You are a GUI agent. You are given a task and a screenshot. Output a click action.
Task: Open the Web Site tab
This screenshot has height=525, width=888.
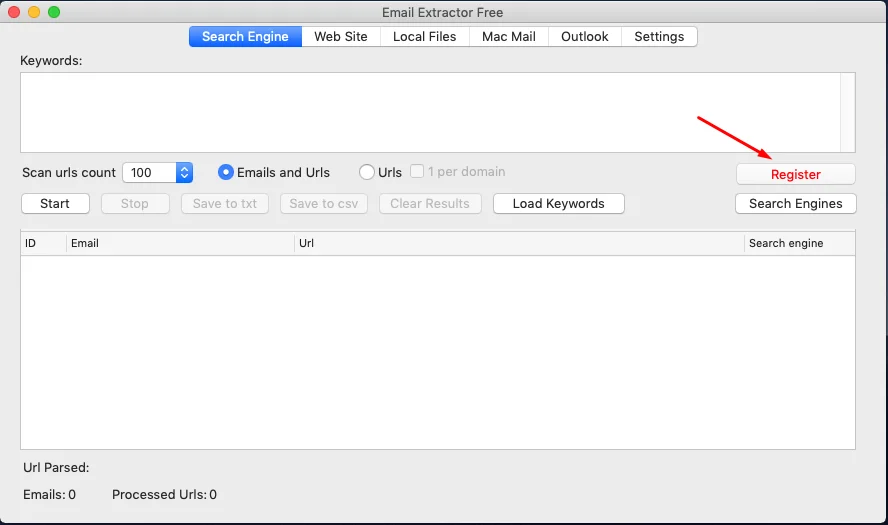point(341,37)
